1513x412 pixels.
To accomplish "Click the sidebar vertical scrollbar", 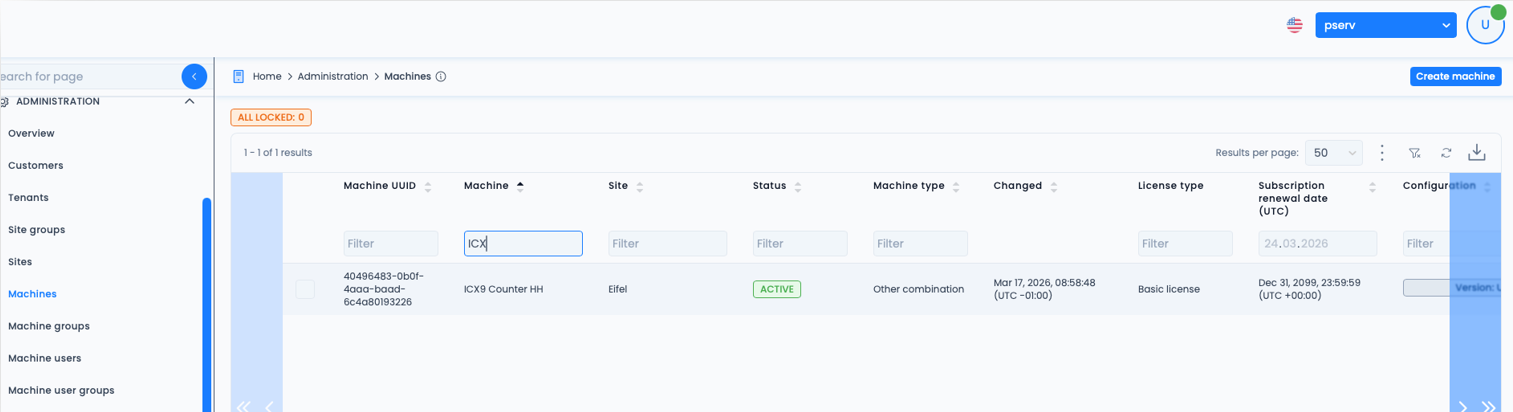I will coord(207,304).
